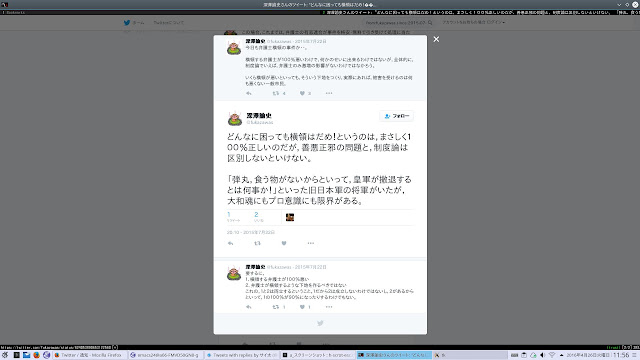Open the small avatar of the liker
This screenshot has width=640, height=360.
click(x=290, y=217)
